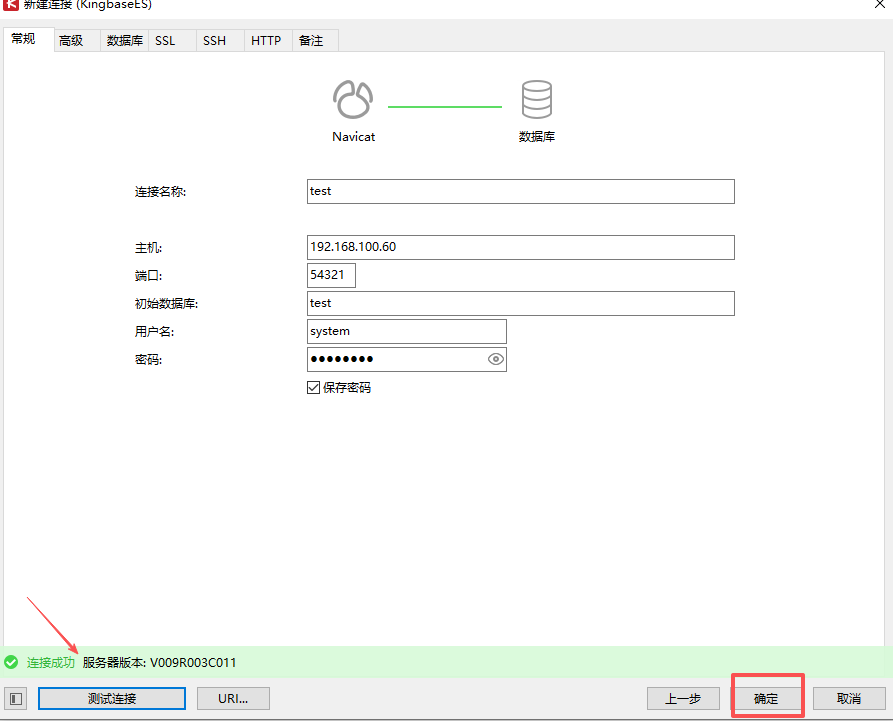This screenshot has height=721, width=893.
Task: Focus the 主机 field with 192.168.100.60
Action: coord(521,247)
